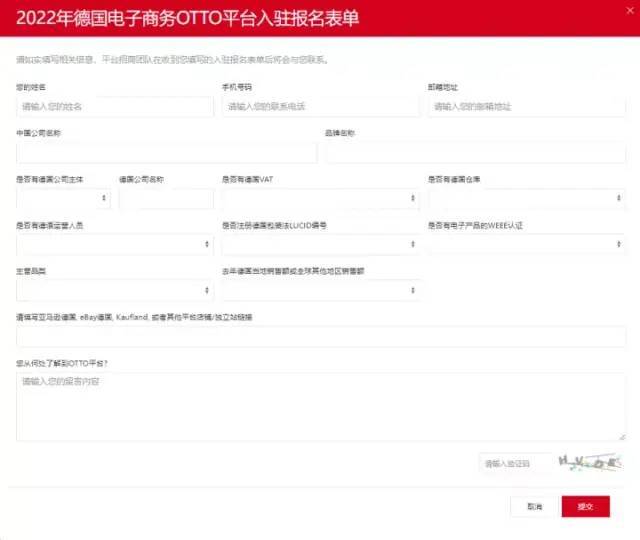Open the 主营品类 category dropdown
This screenshot has height=540, width=640.
point(115,291)
